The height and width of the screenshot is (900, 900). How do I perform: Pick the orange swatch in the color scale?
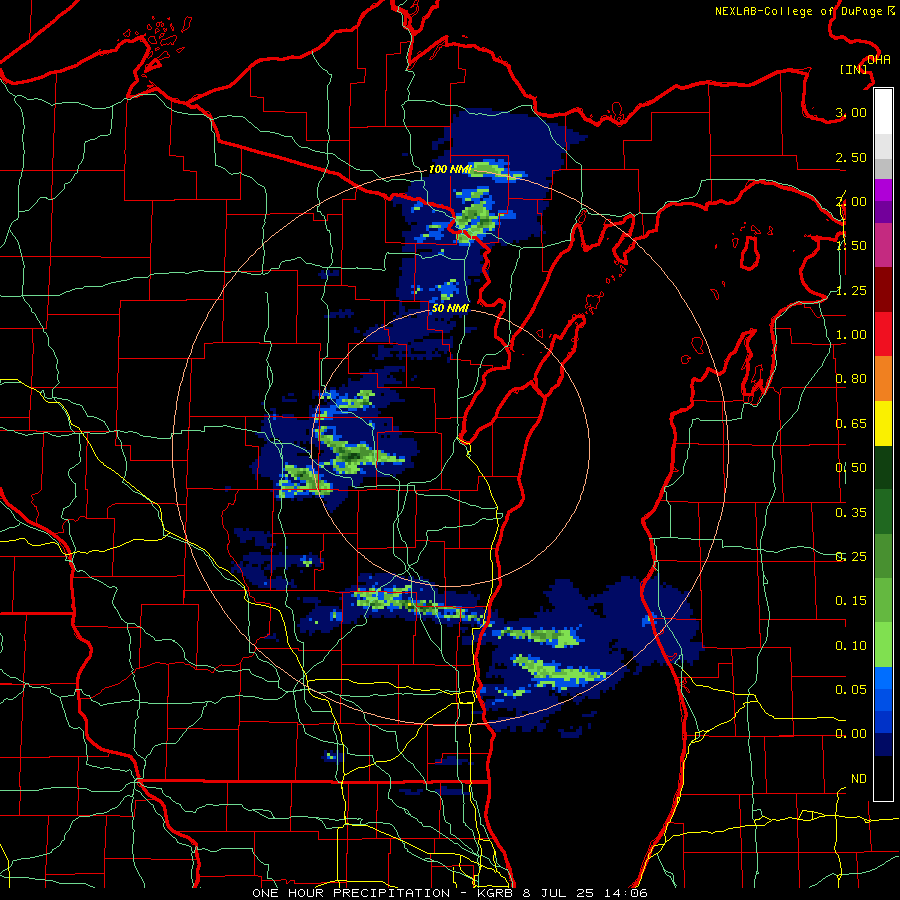883,379
